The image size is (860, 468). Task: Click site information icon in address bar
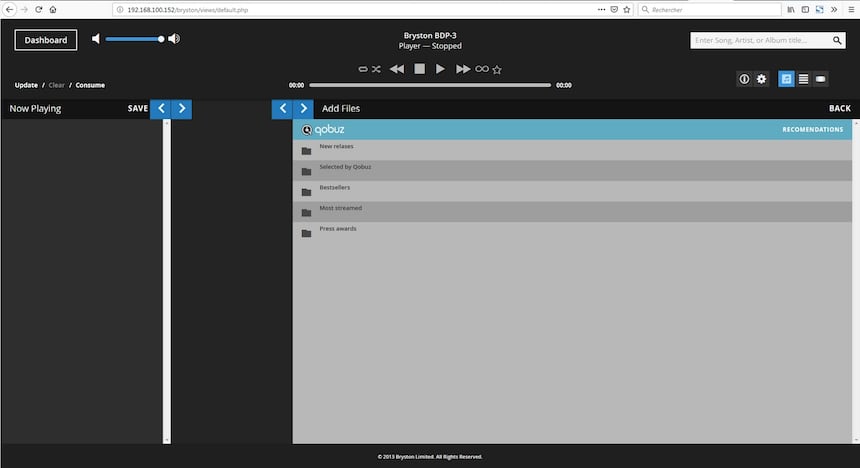click(120, 9)
